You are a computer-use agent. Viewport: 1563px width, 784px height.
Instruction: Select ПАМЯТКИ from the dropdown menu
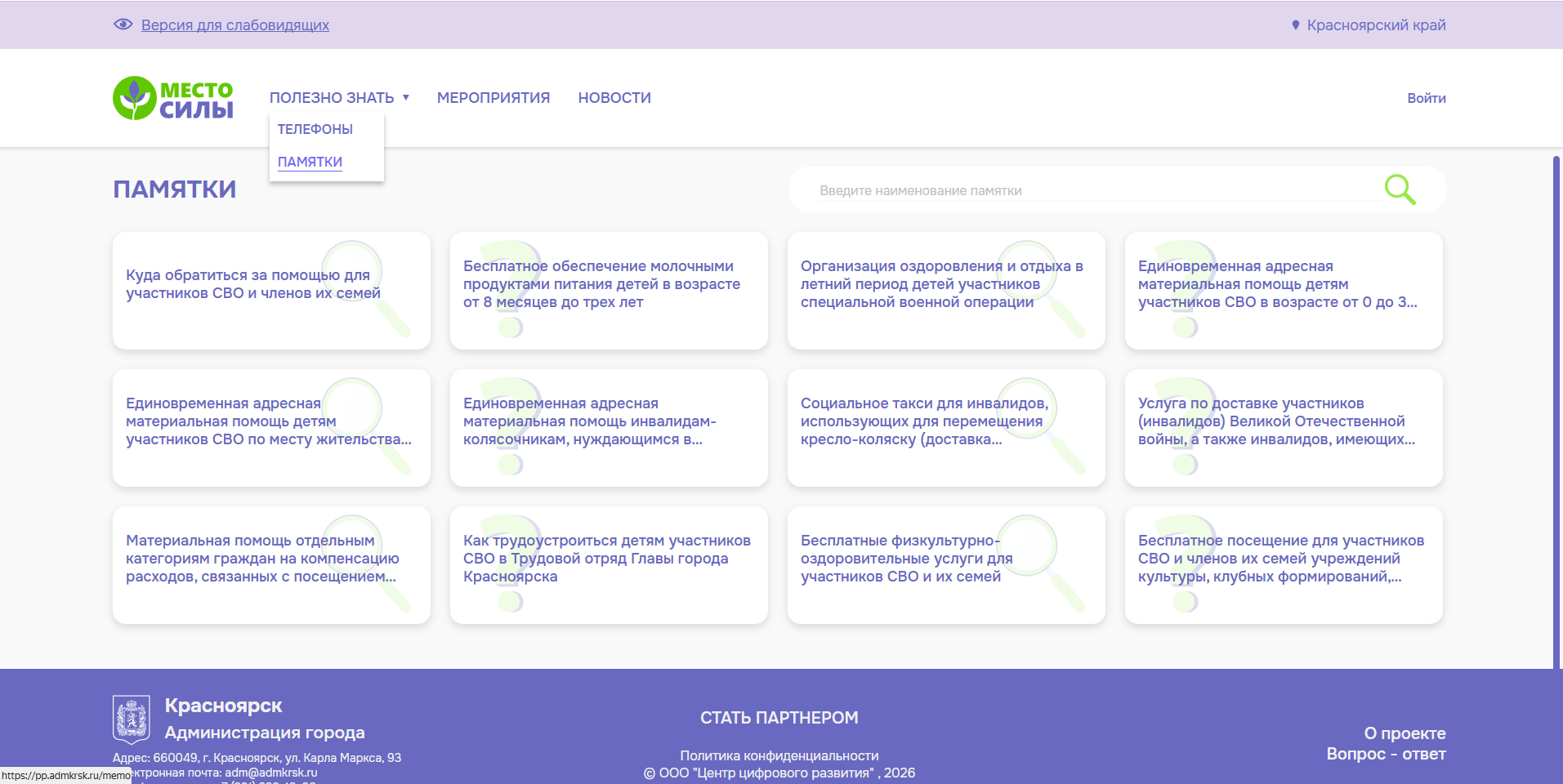click(x=310, y=162)
